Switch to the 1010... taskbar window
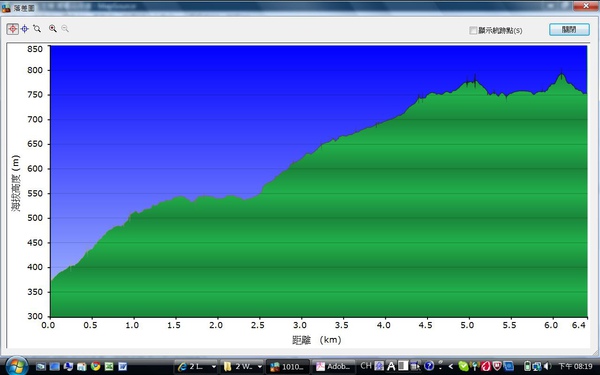Viewport: 600px width, 375px height. 287,367
